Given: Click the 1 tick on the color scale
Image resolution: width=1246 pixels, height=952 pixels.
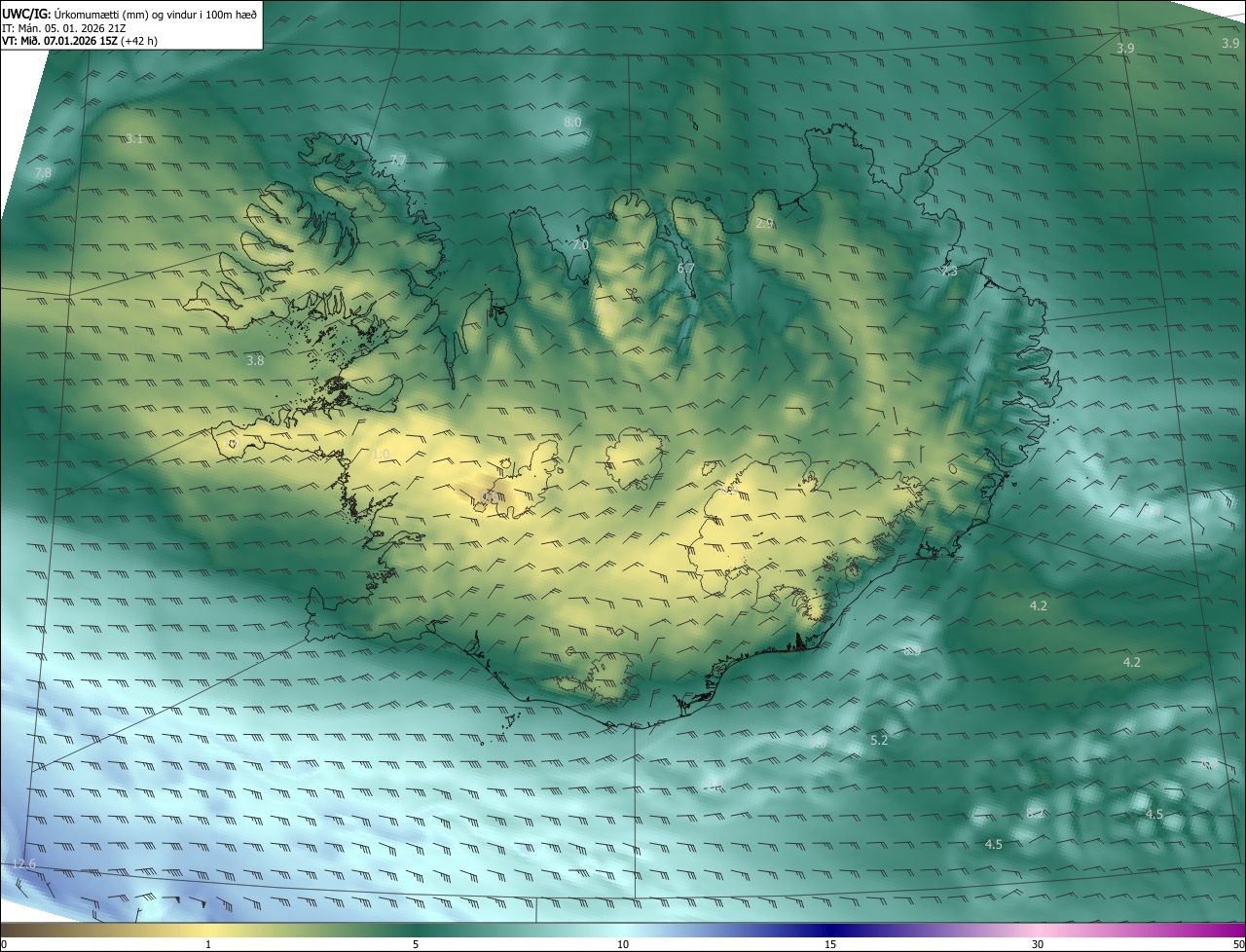Looking at the screenshot, I should pyautogui.click(x=208, y=944).
